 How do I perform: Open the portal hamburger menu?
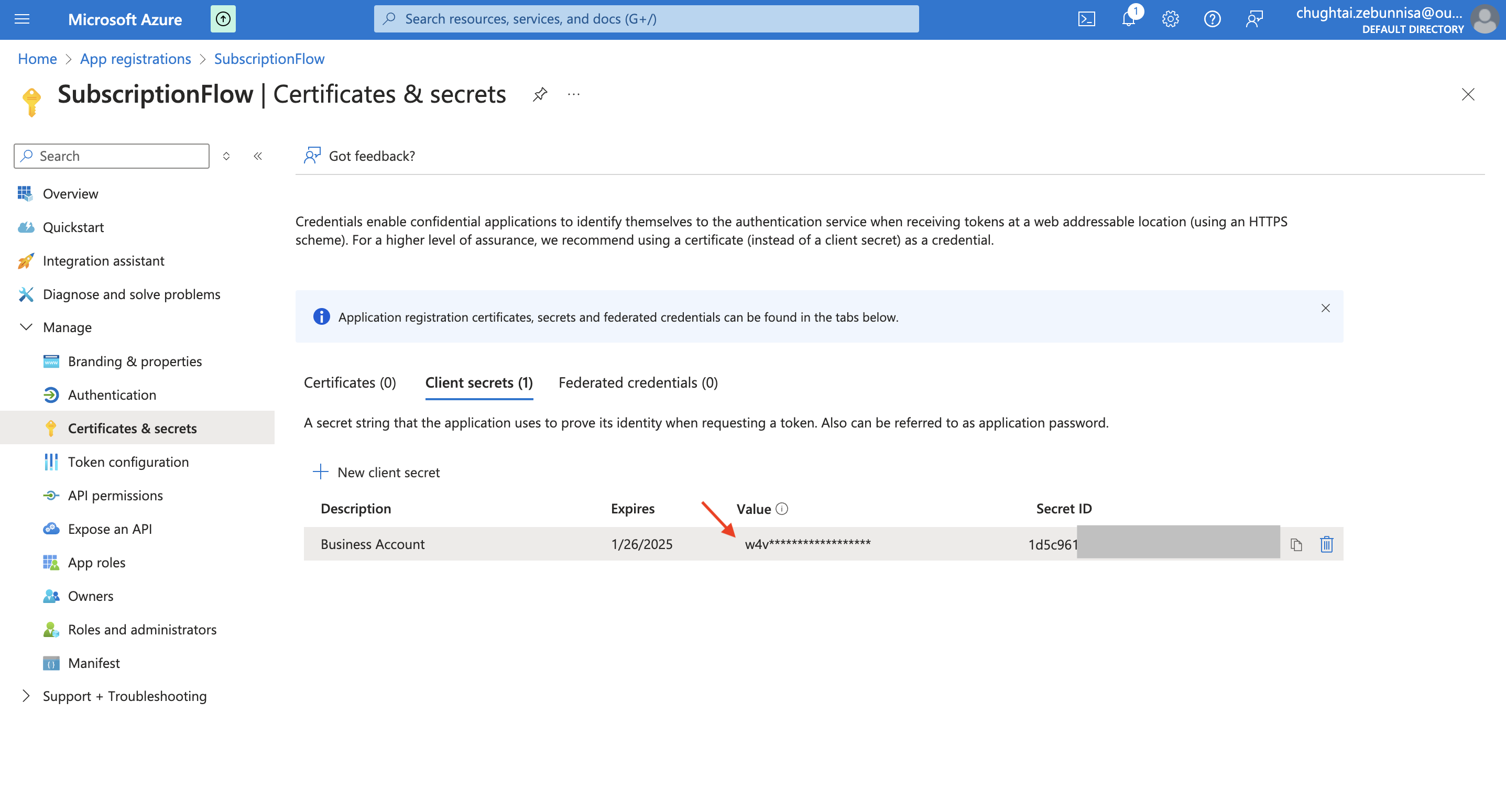click(x=21, y=19)
